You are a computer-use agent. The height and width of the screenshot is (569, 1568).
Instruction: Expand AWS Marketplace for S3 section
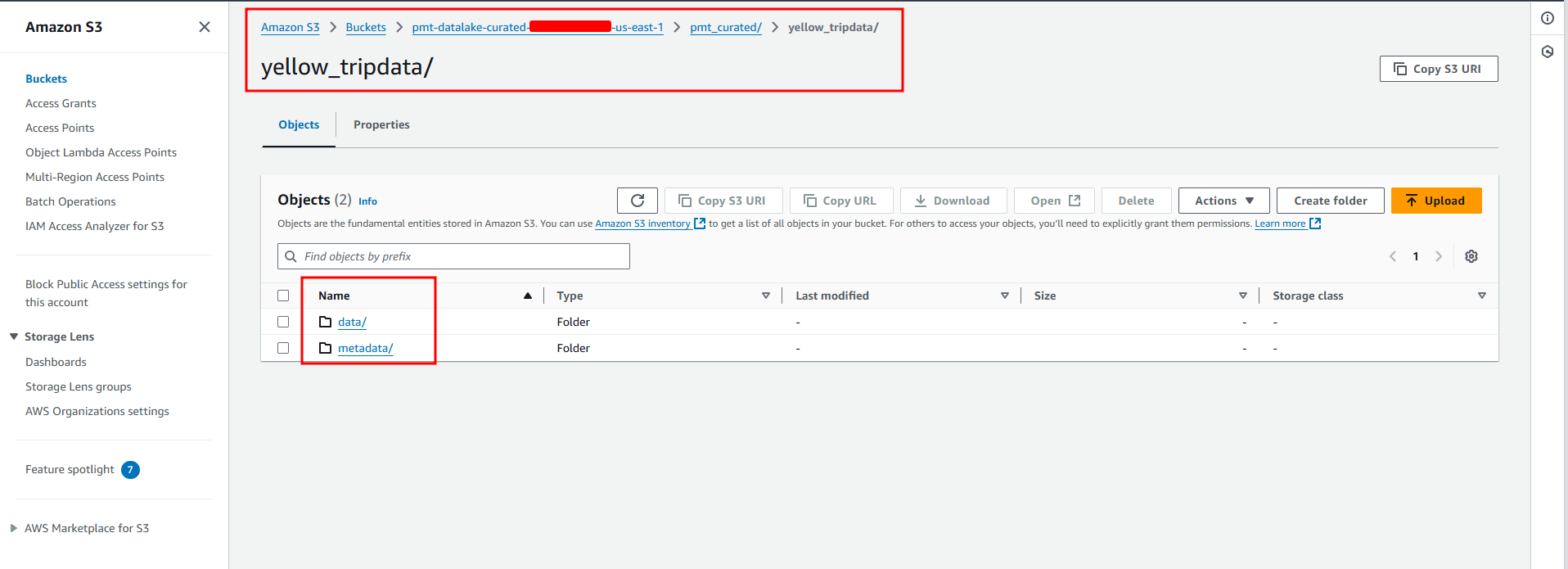click(x=14, y=528)
